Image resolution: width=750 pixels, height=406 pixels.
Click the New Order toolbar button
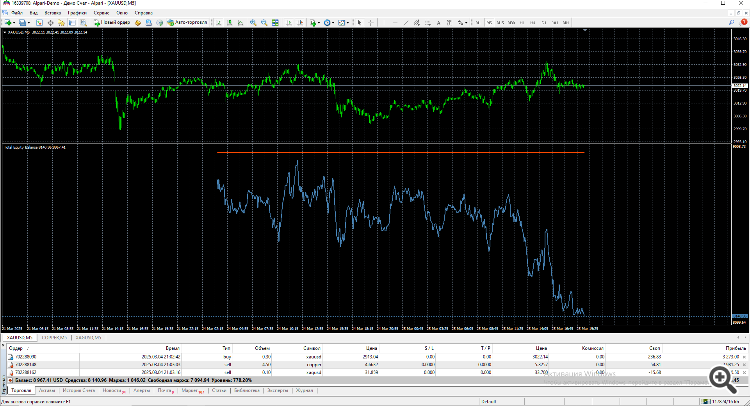[x=112, y=22]
